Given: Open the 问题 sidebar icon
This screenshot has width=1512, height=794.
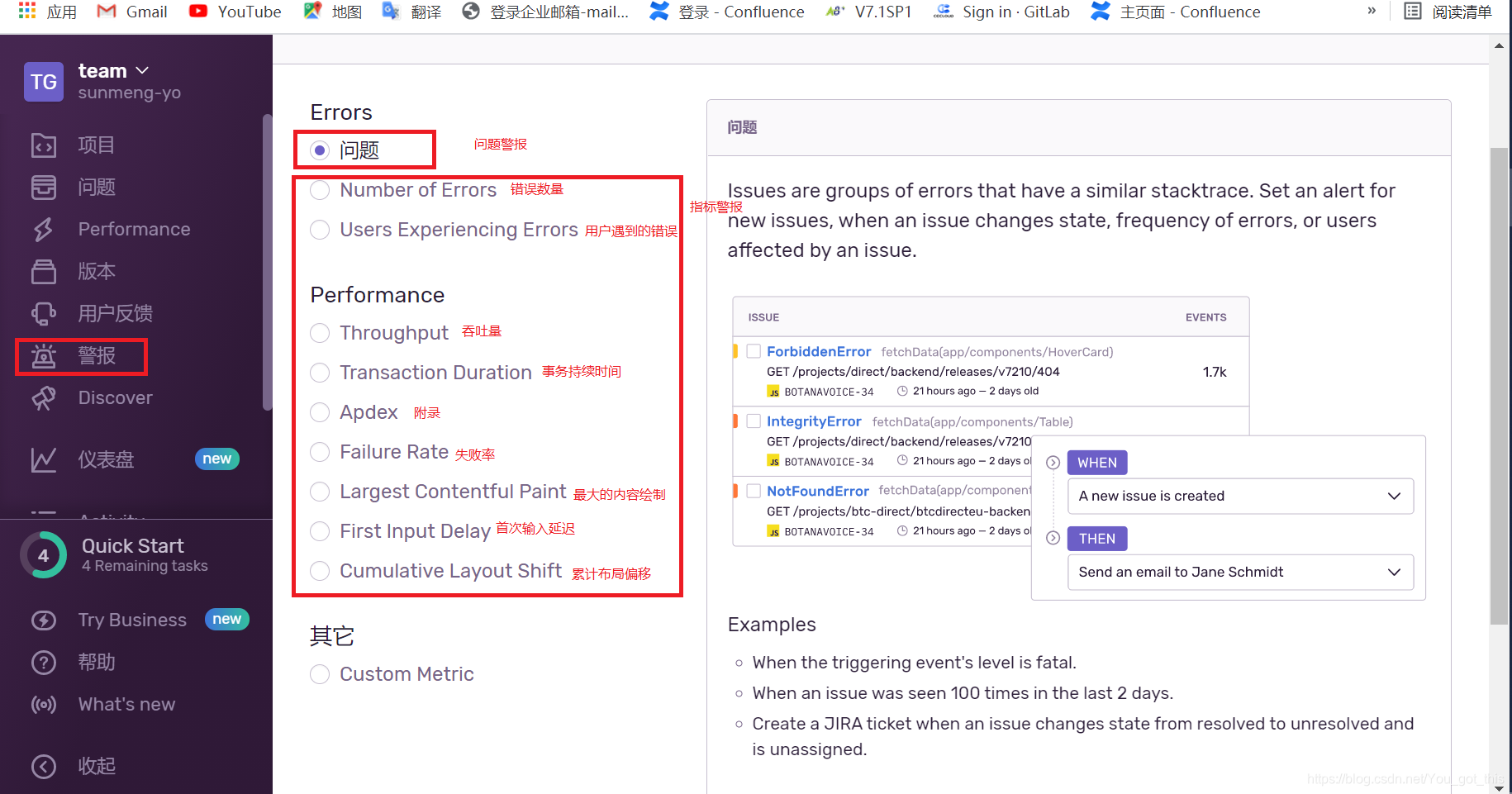Looking at the screenshot, I should 44,188.
